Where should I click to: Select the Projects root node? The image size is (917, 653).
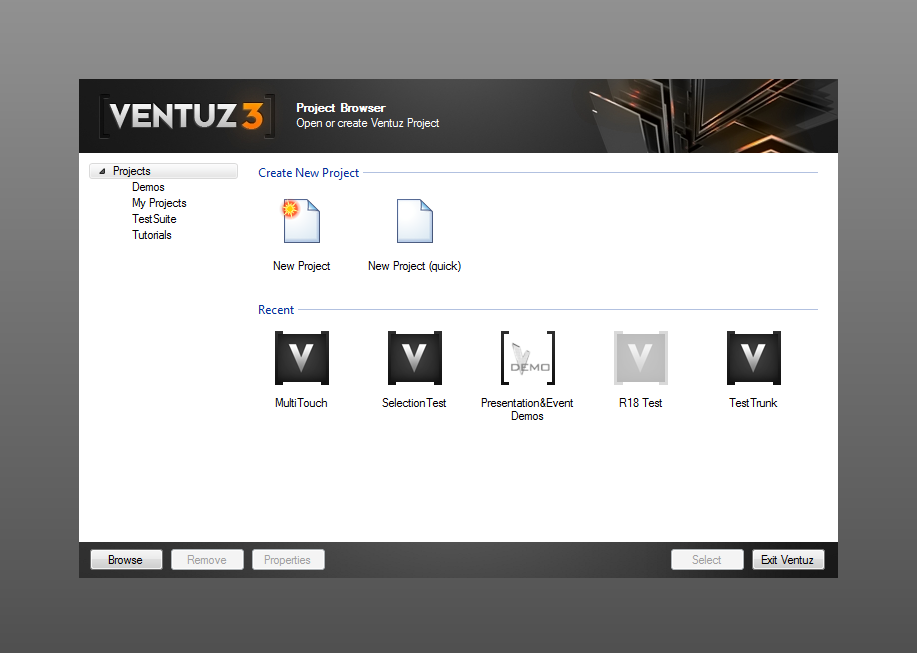coord(132,171)
